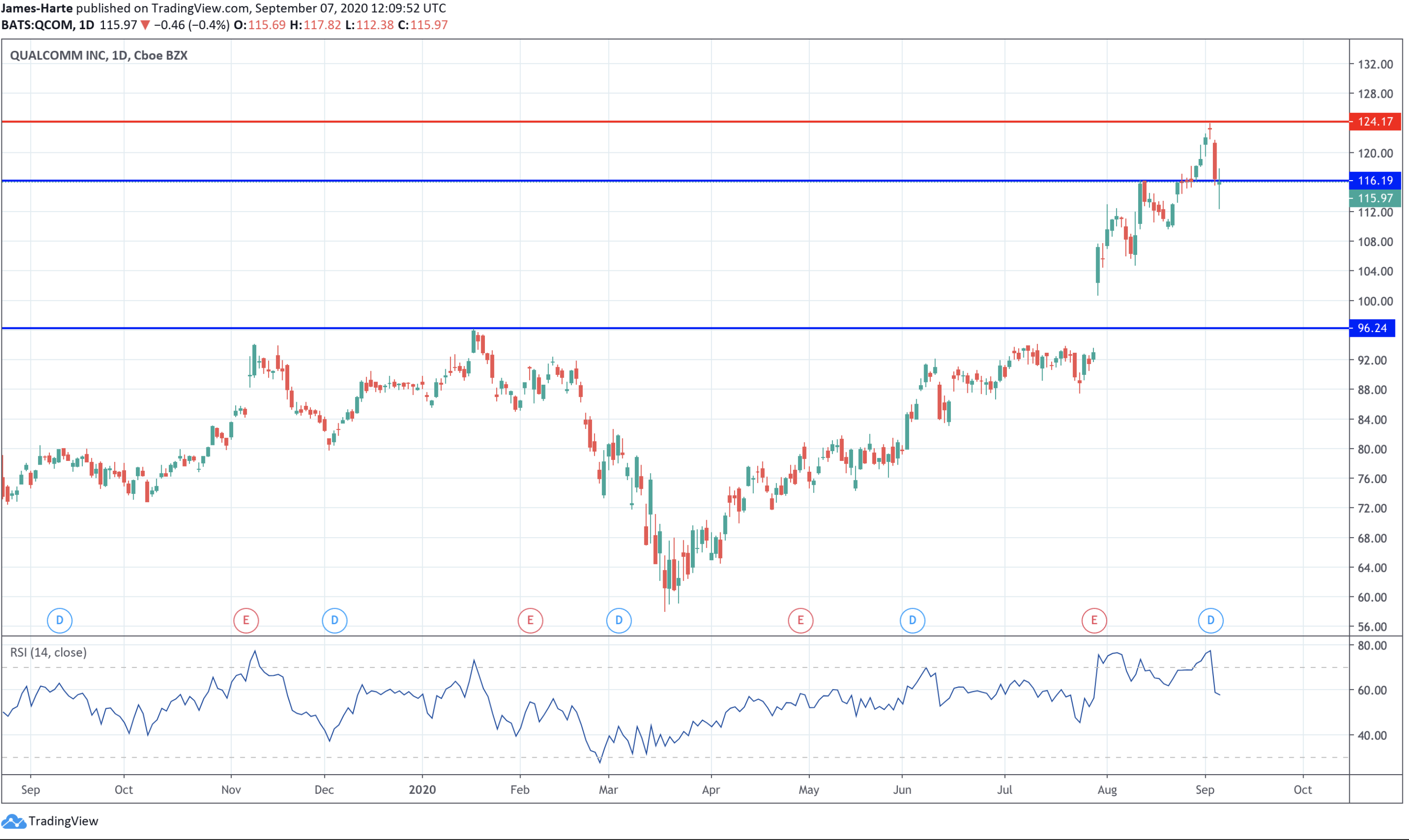This screenshot has width=1409, height=840.
Task: Click the QUALCOMM INC, 1D chart title
Action: [x=98, y=55]
